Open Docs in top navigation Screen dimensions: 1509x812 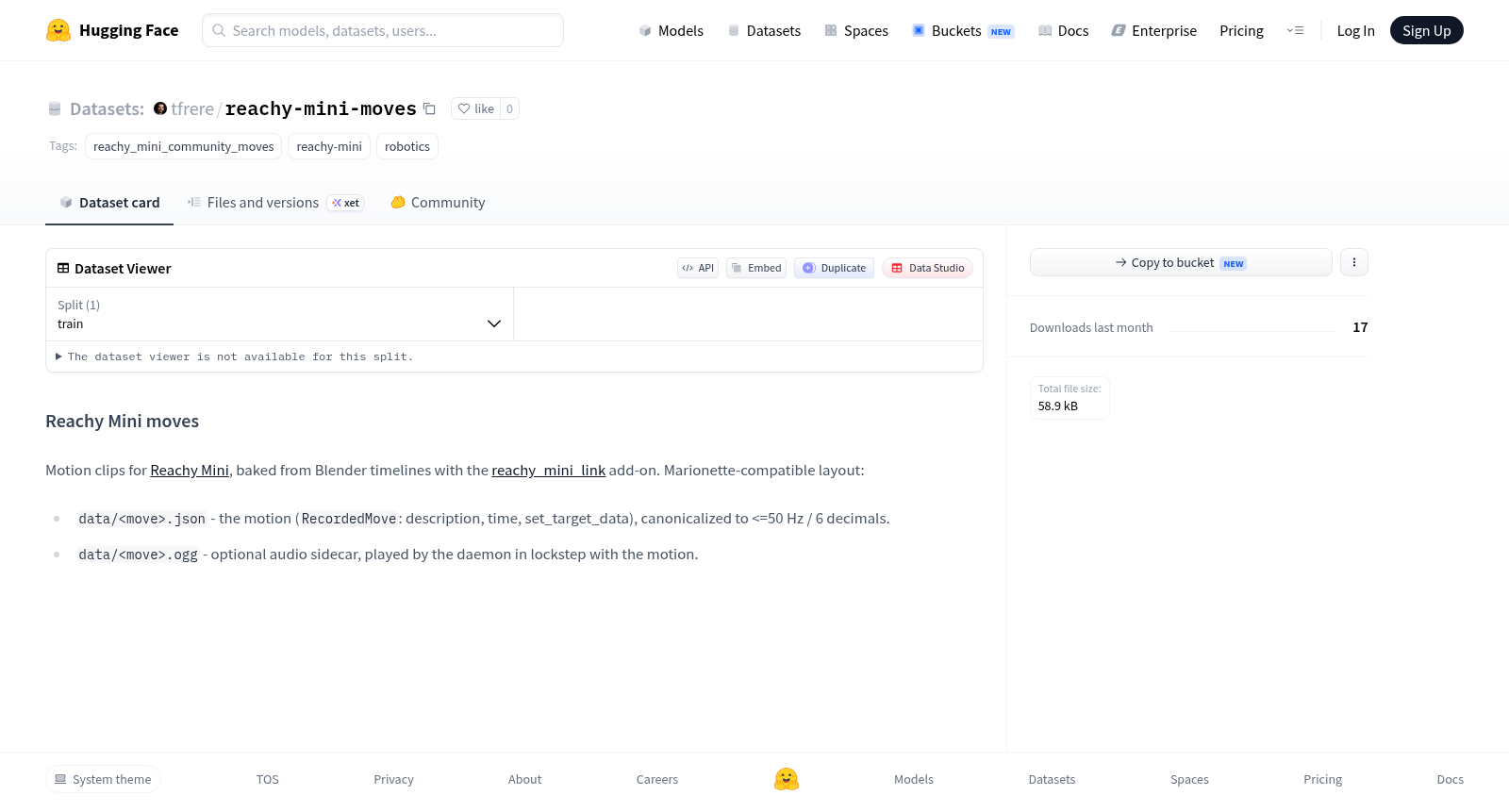coord(1063,30)
